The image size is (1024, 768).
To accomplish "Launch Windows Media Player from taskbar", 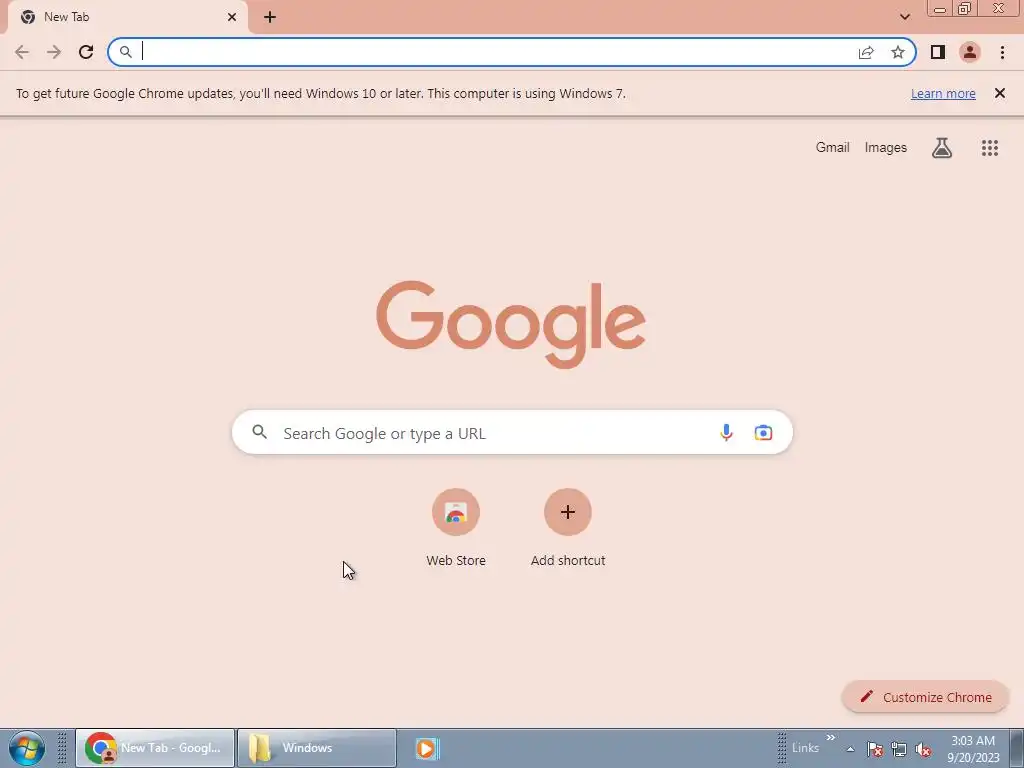I will click(426, 748).
